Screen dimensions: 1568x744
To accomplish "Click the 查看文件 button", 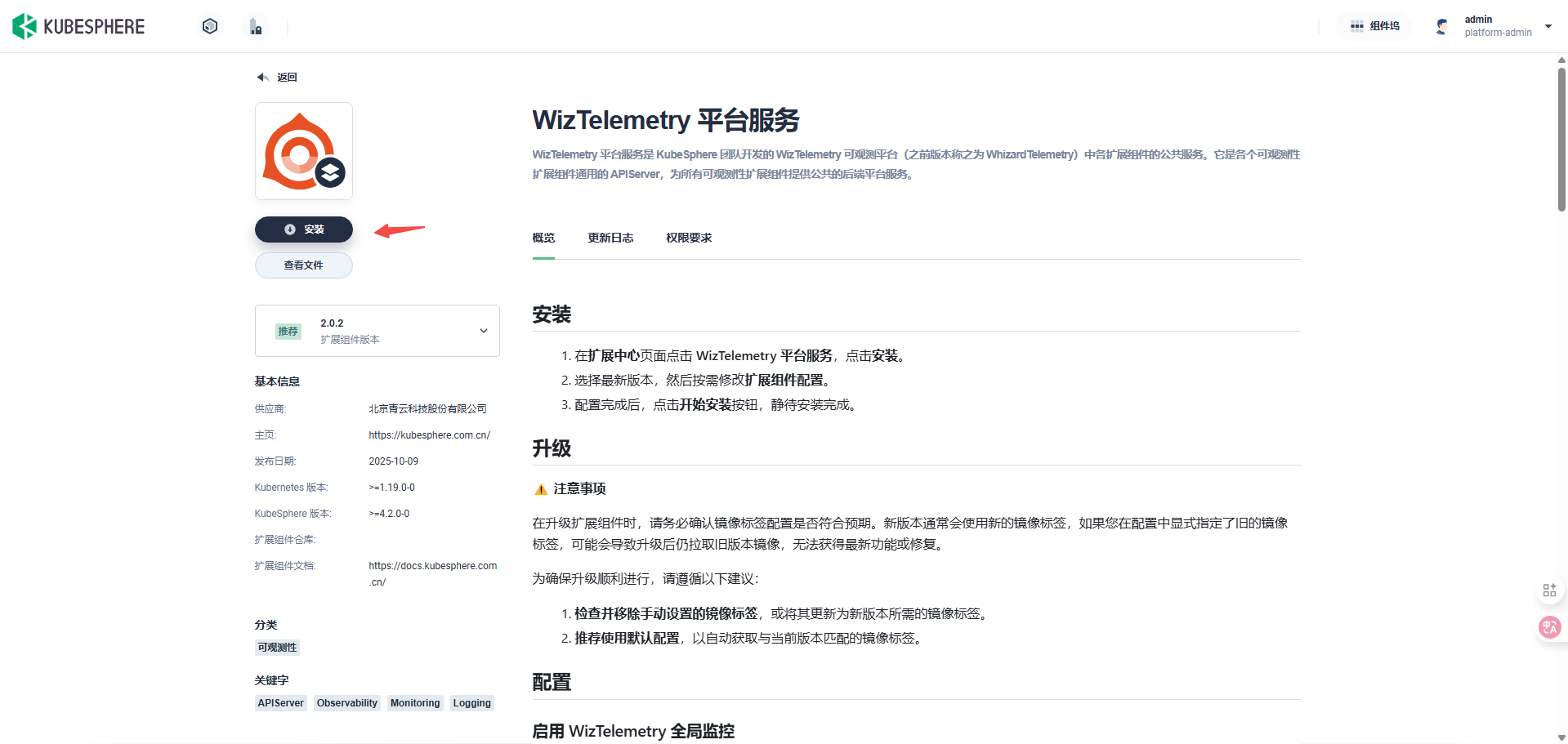I will point(304,265).
